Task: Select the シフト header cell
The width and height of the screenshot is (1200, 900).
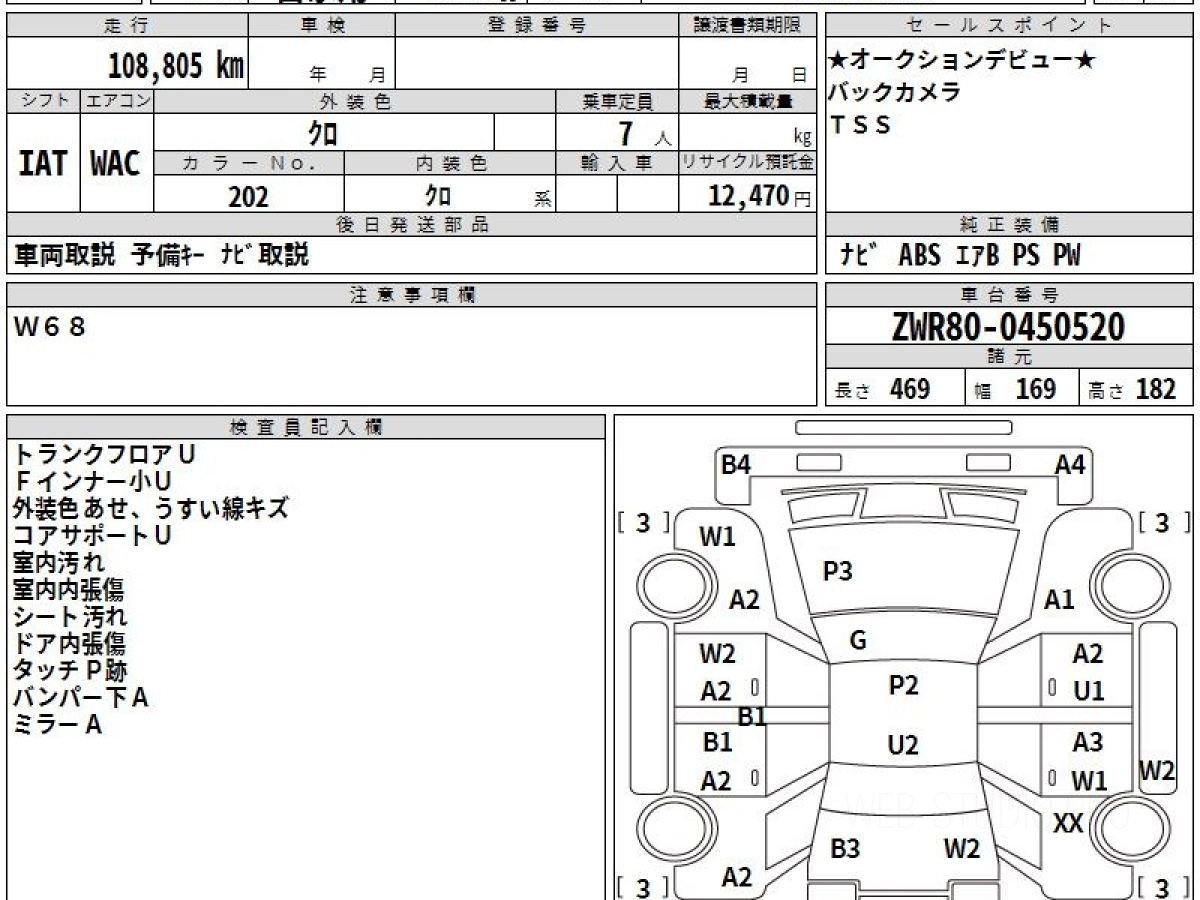Action: coord(44,101)
